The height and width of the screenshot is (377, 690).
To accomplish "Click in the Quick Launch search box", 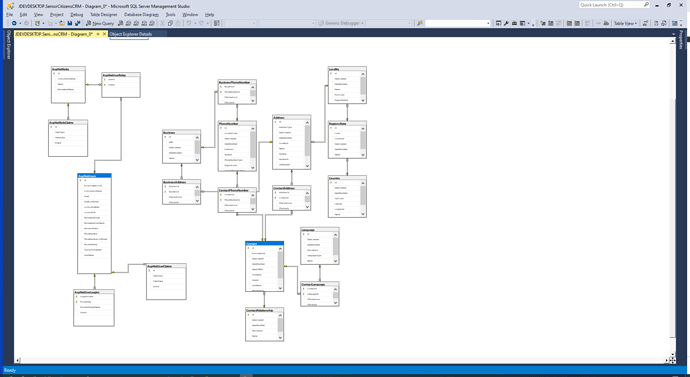I will [x=611, y=5].
